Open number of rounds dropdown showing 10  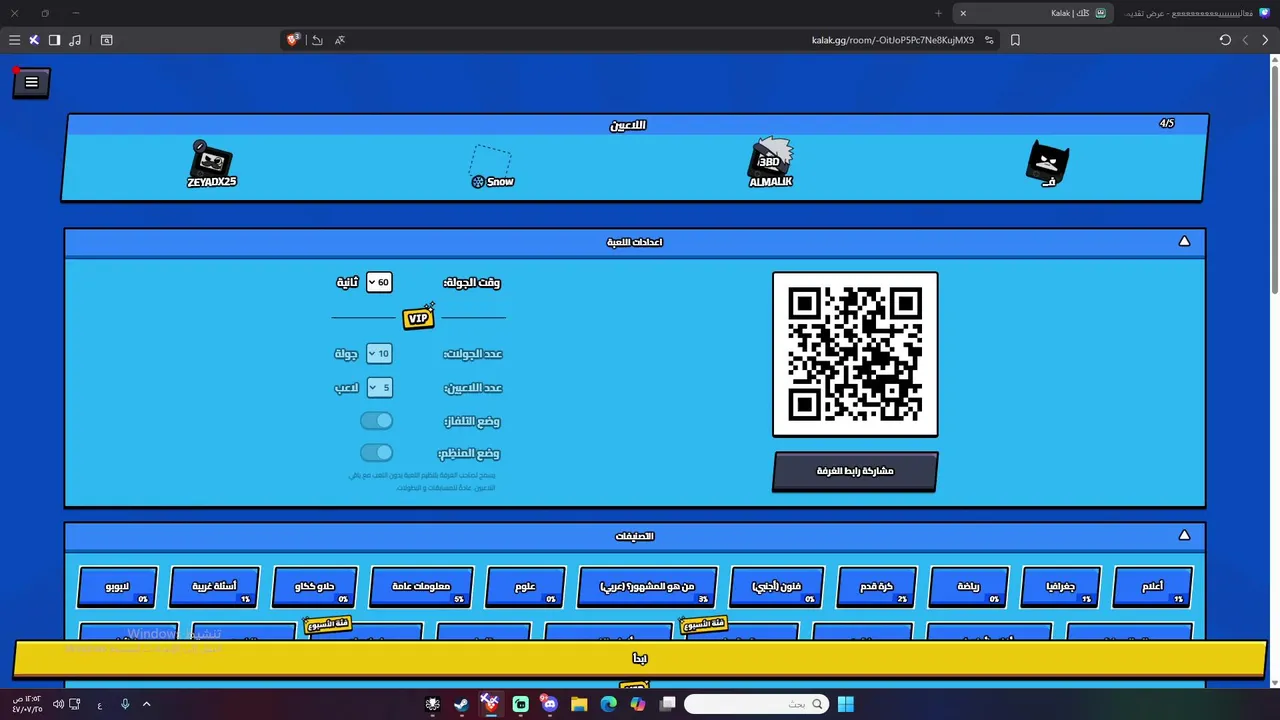379,353
